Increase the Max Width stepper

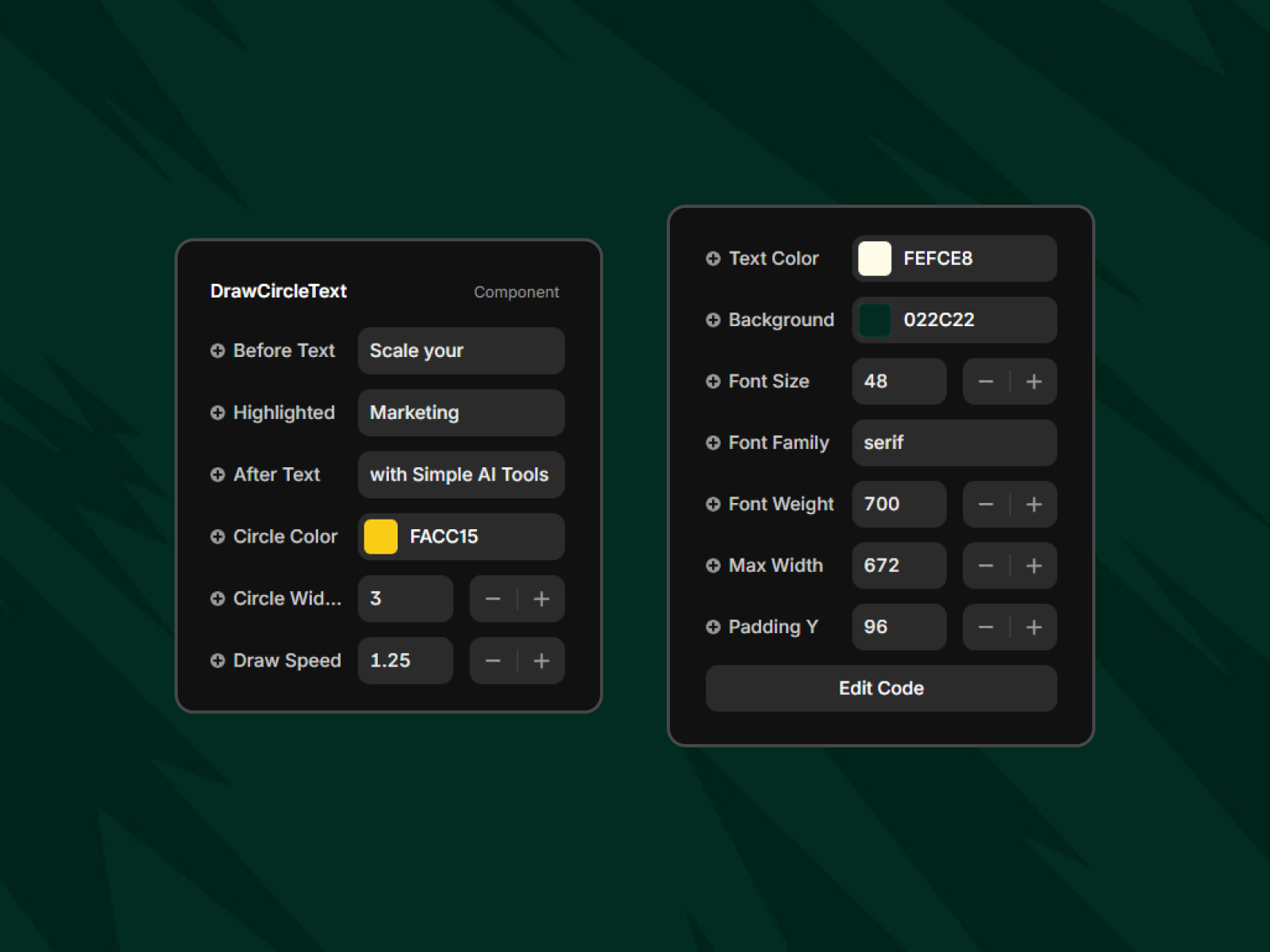point(1033,566)
